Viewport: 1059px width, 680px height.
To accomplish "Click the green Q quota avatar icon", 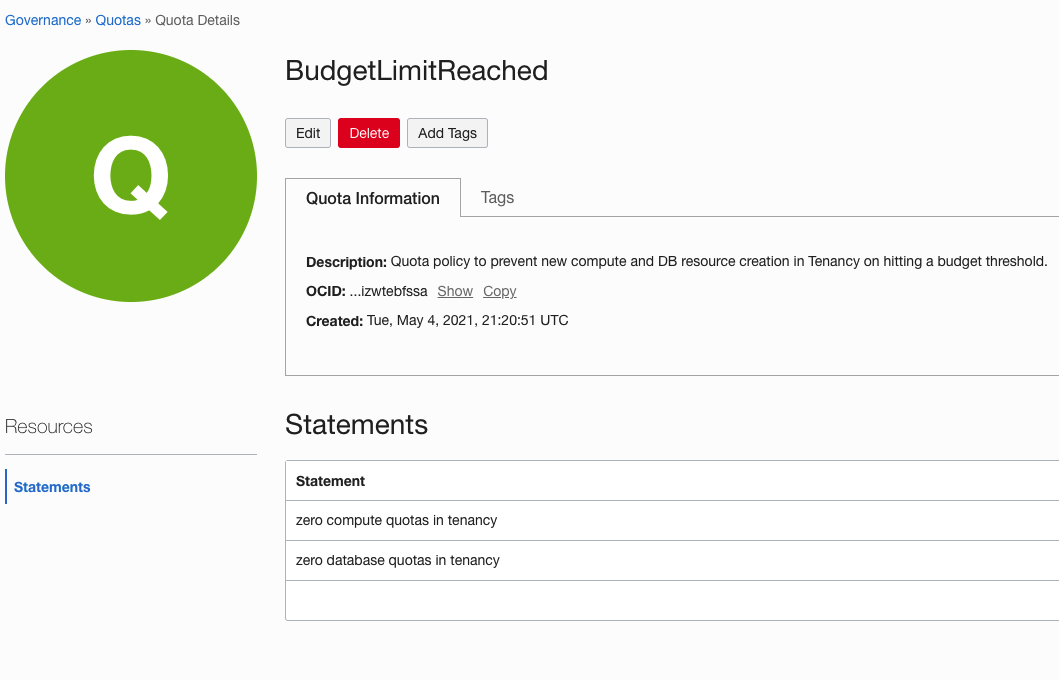I will tap(131, 176).
